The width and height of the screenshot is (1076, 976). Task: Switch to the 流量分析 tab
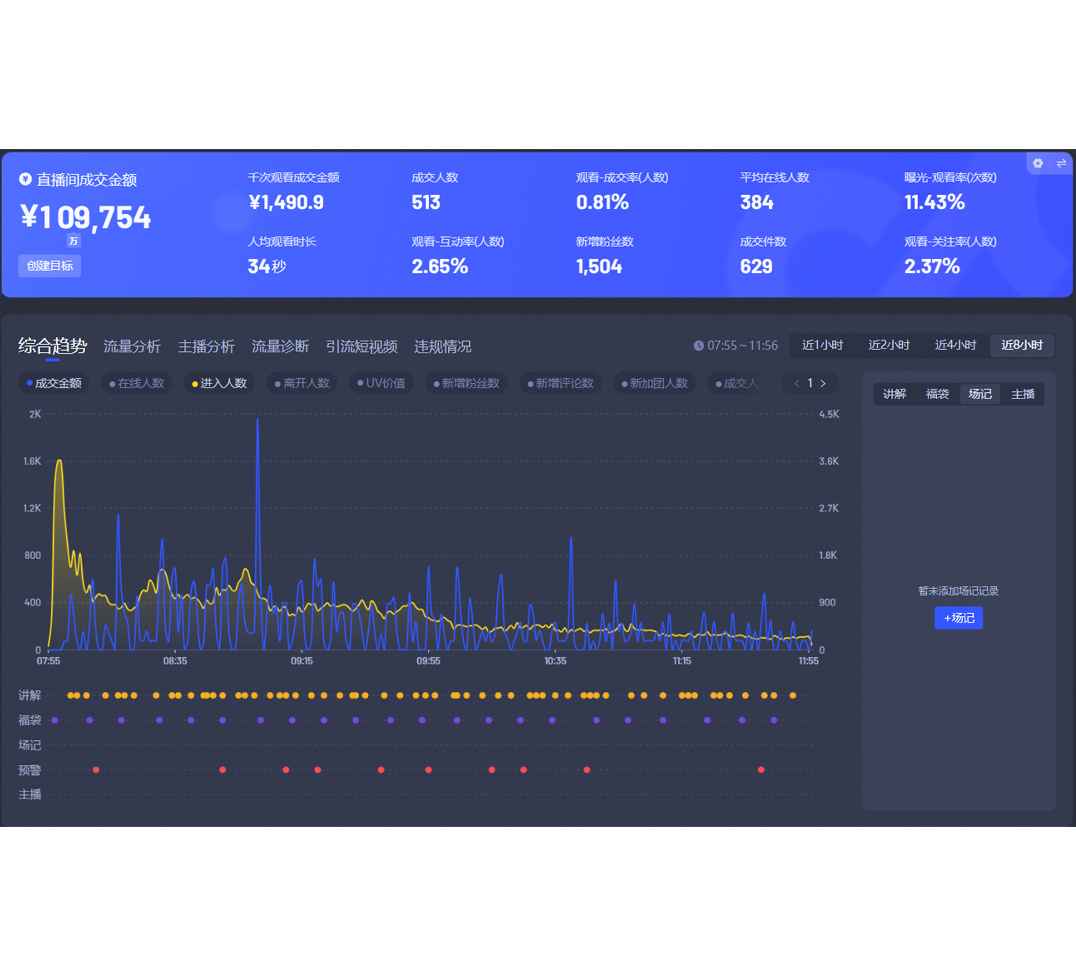(x=132, y=346)
